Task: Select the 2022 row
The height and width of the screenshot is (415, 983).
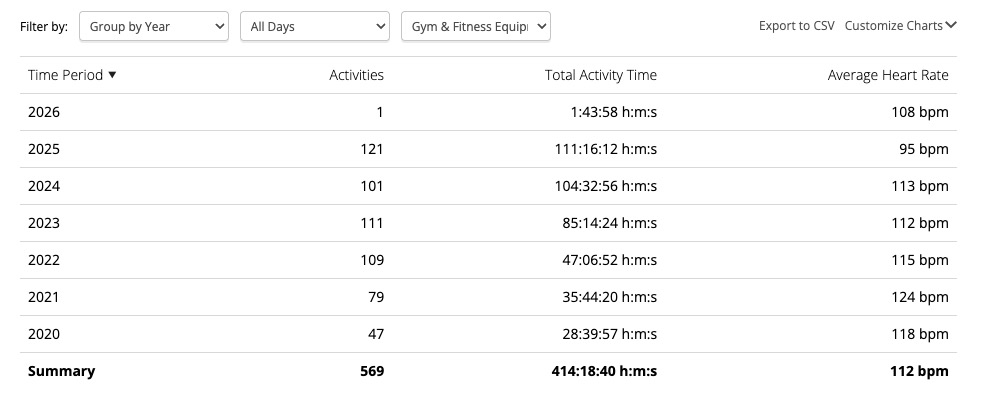Action: (44, 260)
